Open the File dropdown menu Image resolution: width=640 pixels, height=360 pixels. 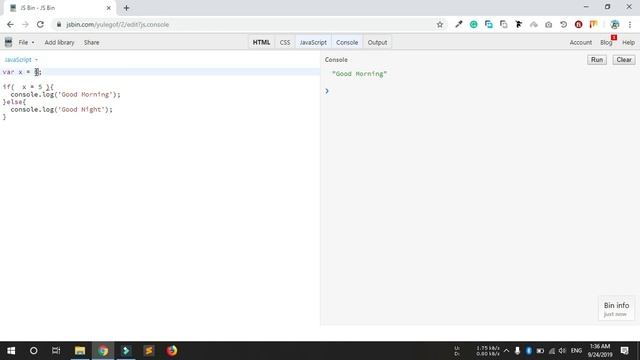point(26,42)
